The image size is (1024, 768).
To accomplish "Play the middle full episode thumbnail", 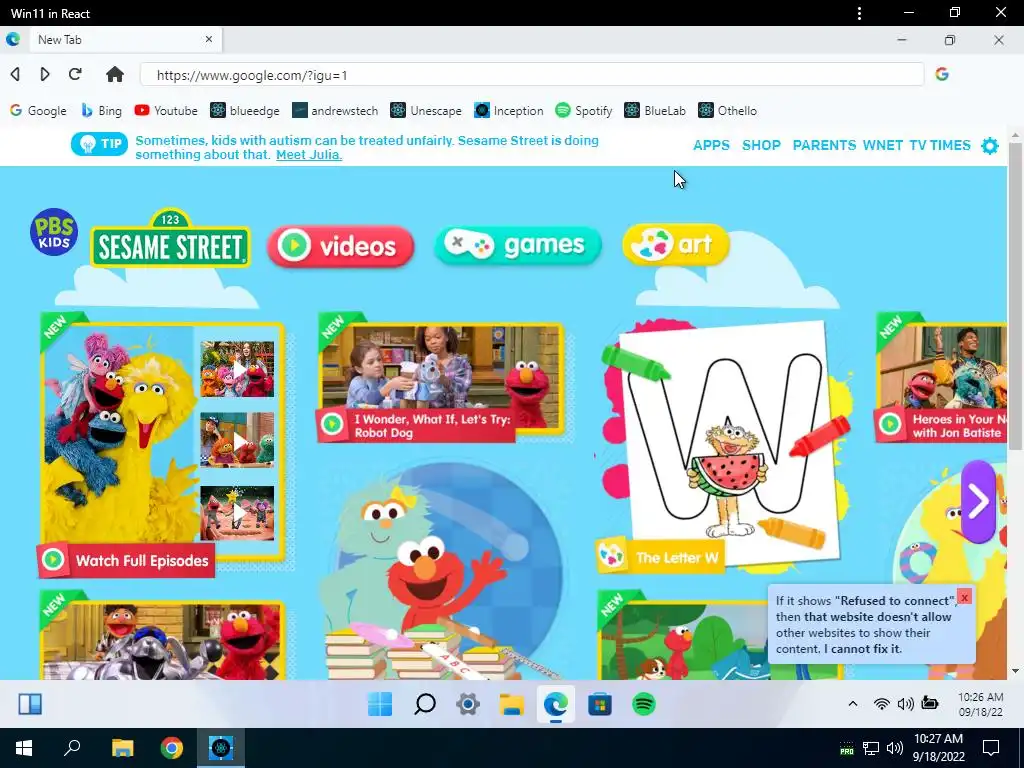I will 237,440.
